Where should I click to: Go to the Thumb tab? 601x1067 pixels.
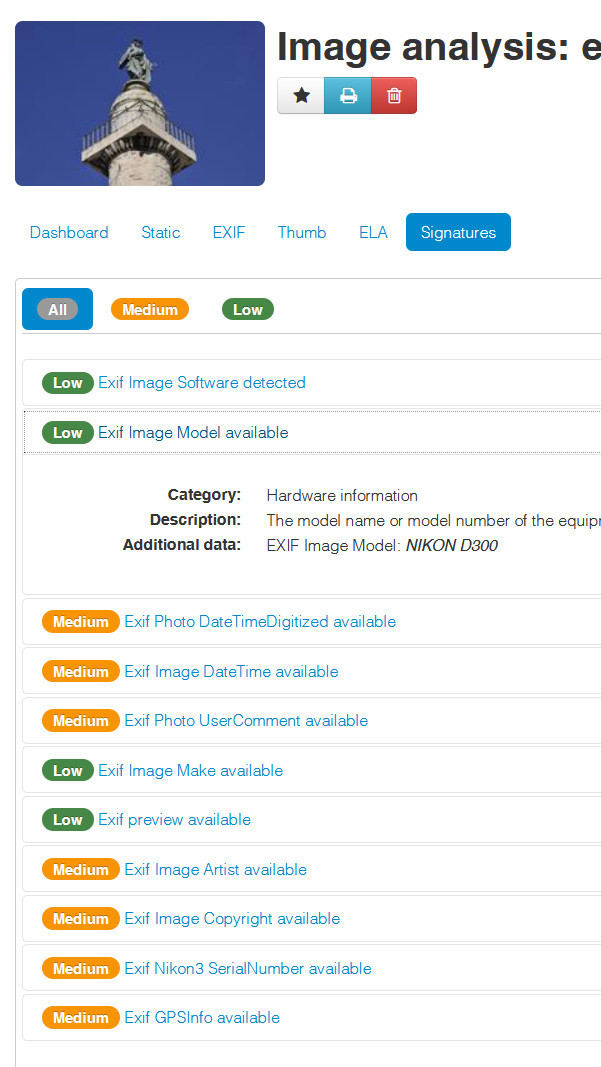[x=302, y=232]
